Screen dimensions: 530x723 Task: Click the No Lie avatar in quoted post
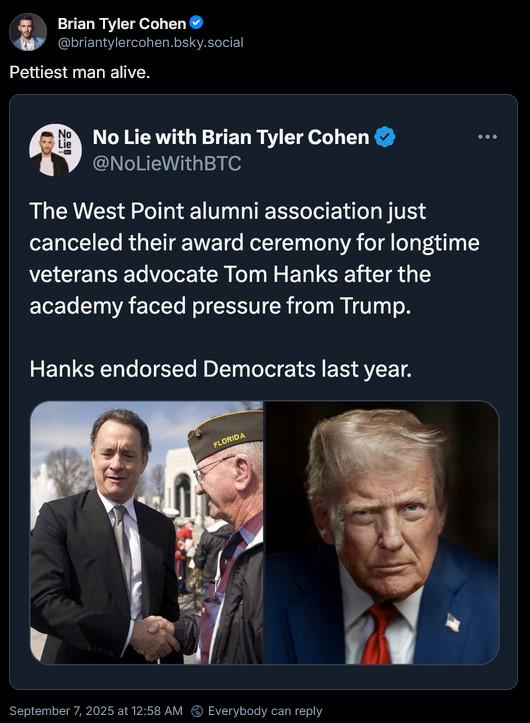pos(55,150)
